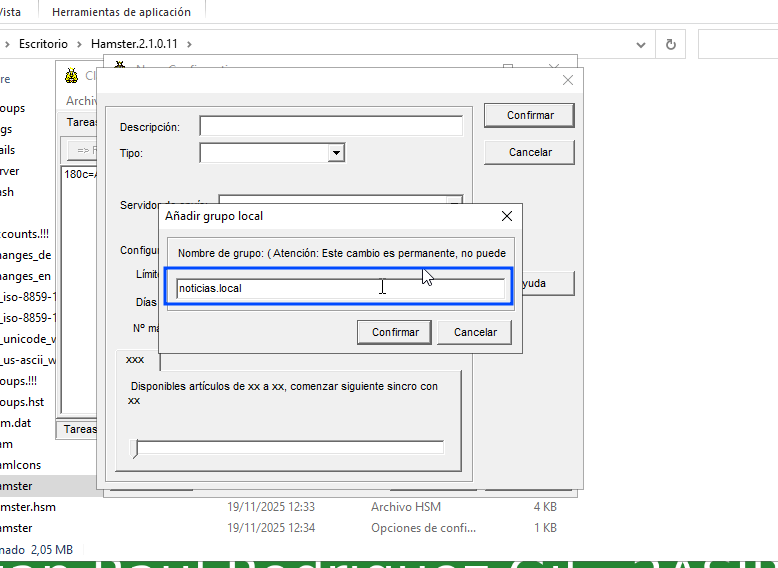
Task: Select the xxx tab
Action: [135, 360]
